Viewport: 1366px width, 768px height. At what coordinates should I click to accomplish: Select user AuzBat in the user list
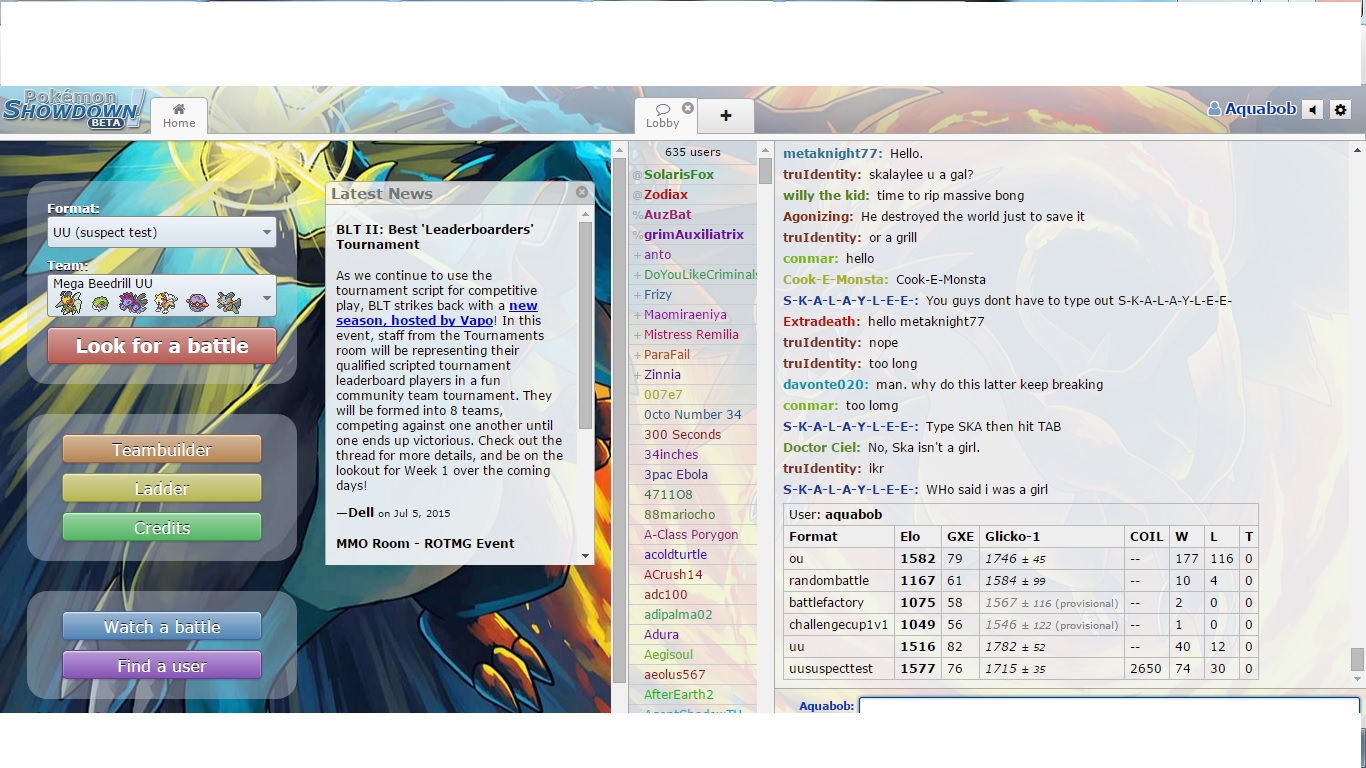pyautogui.click(x=668, y=215)
